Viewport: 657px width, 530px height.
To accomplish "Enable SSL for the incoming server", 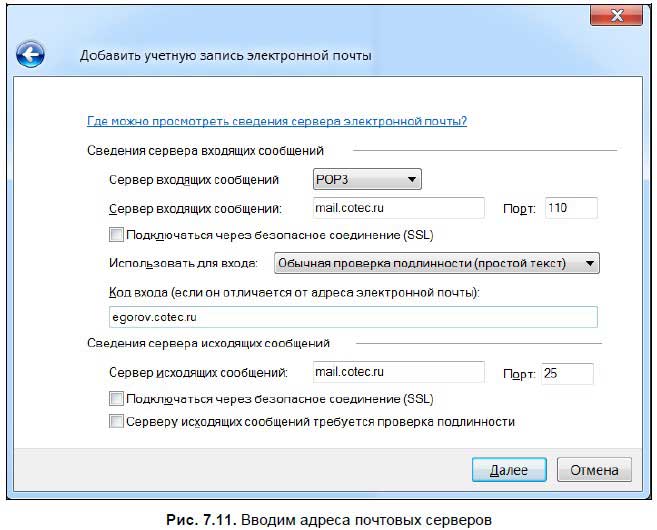I will pos(116,235).
